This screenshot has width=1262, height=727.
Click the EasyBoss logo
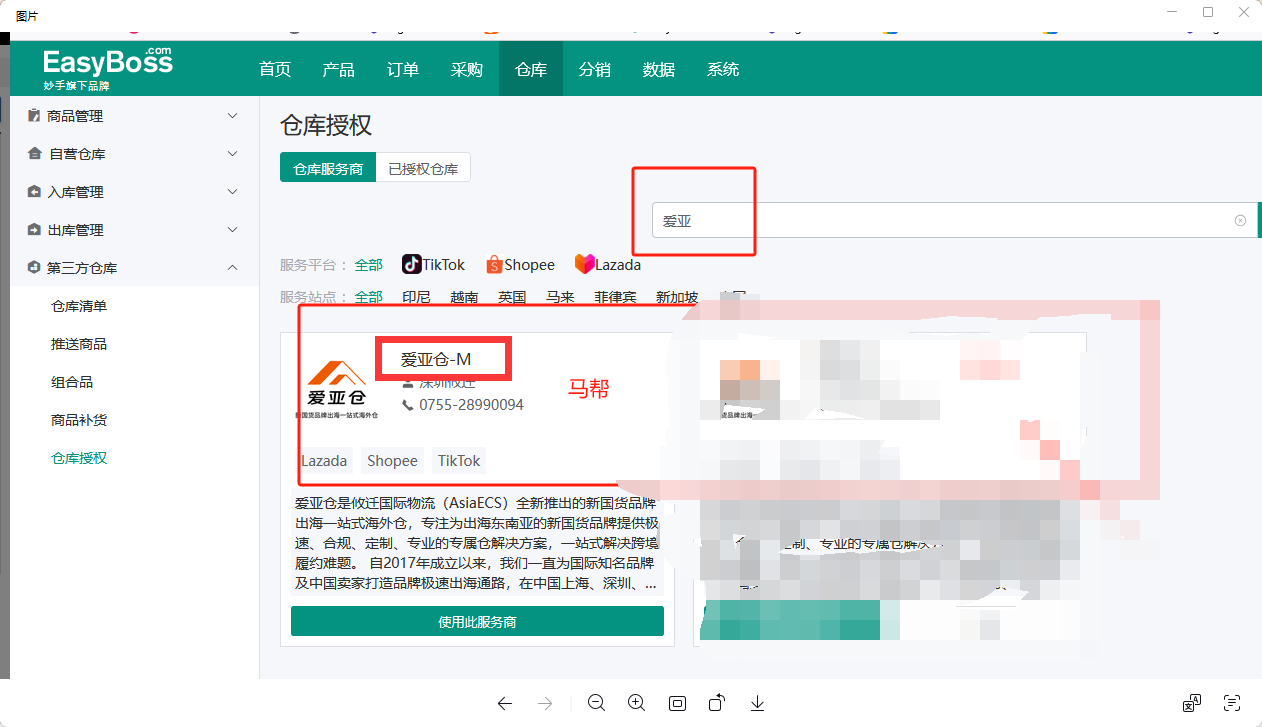coord(107,68)
